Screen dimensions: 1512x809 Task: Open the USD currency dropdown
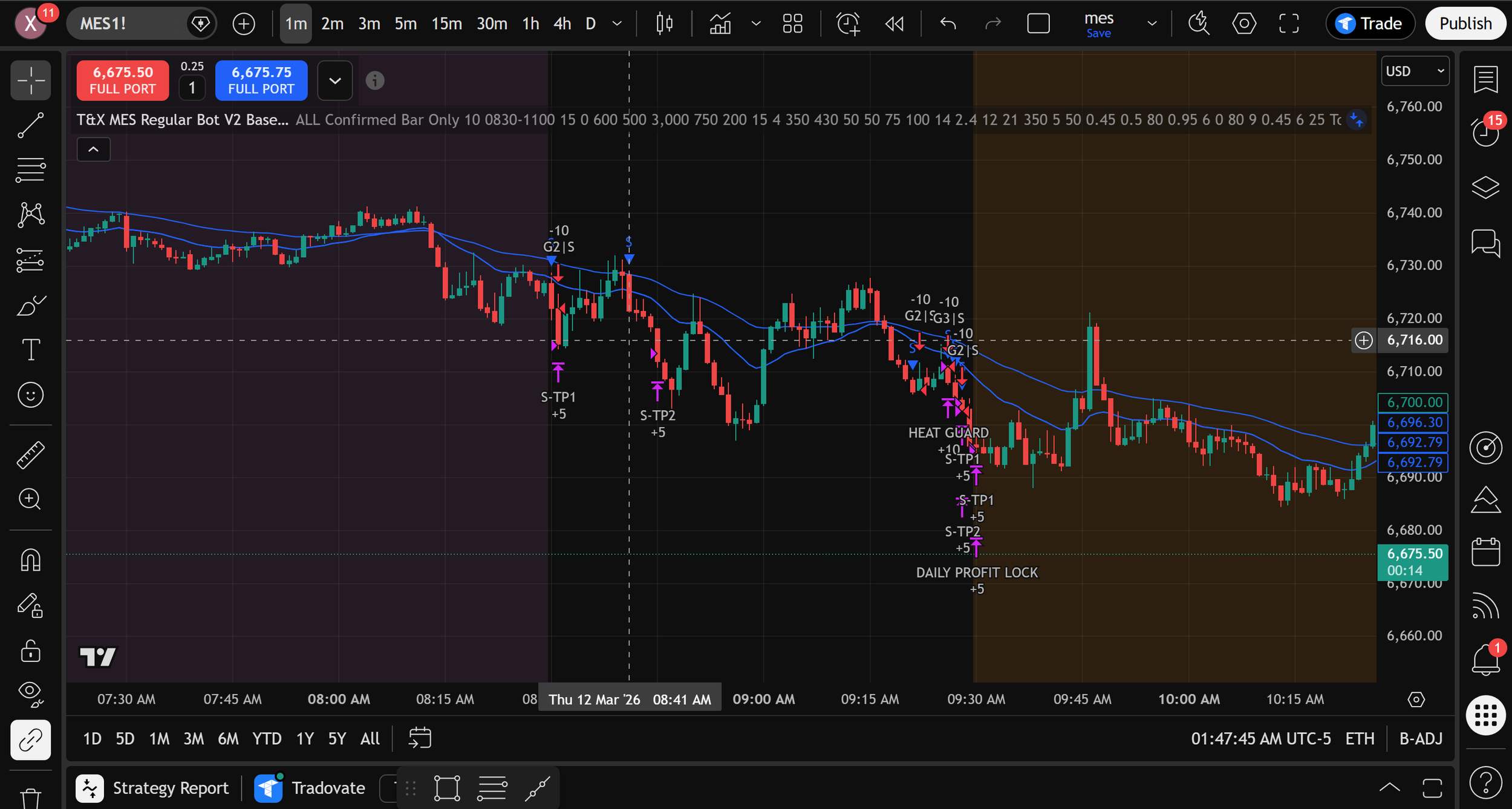click(1415, 71)
